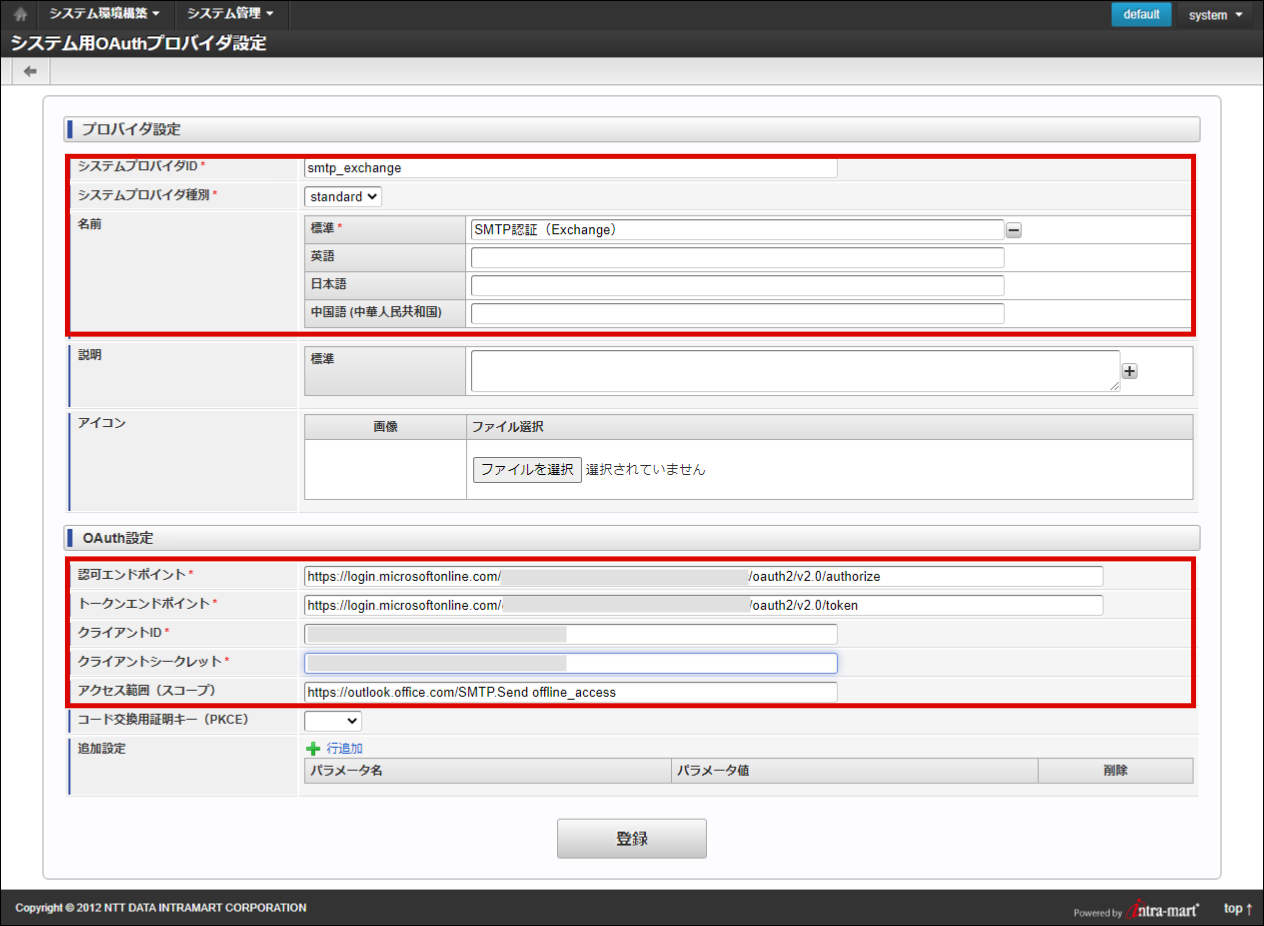The width and height of the screenshot is (1264, 926).
Task: Click the intra-mart logo in footer
Action: click(x=1163, y=910)
